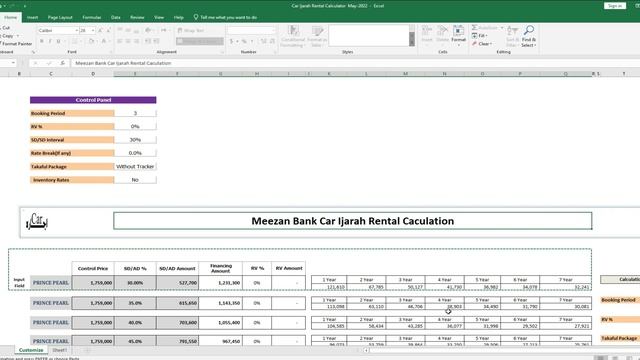Open the Clipboard dialog launcher
The height and width of the screenshot is (360, 640).
pos(33,52)
